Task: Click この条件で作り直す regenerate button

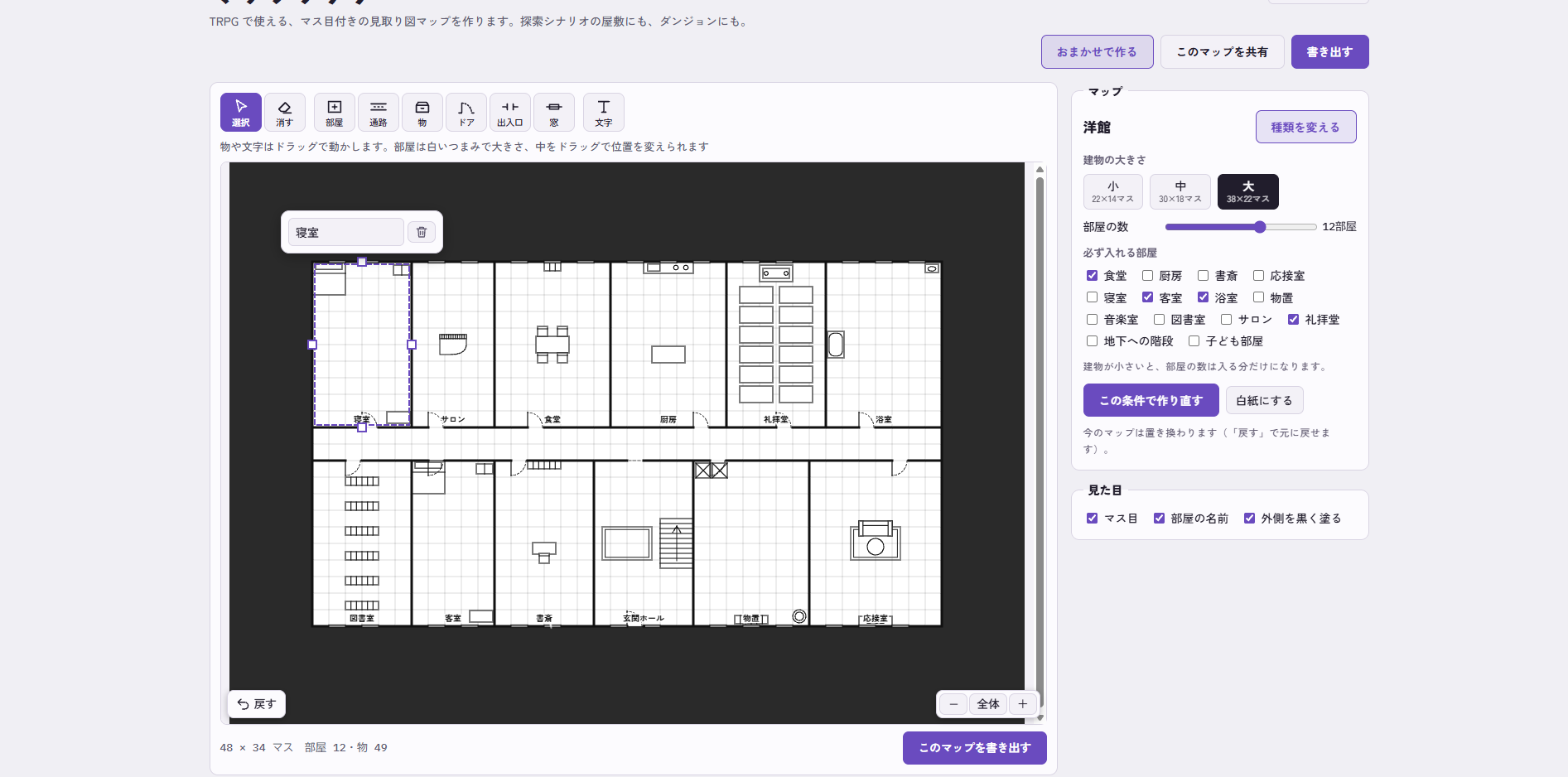Action: tap(1151, 400)
